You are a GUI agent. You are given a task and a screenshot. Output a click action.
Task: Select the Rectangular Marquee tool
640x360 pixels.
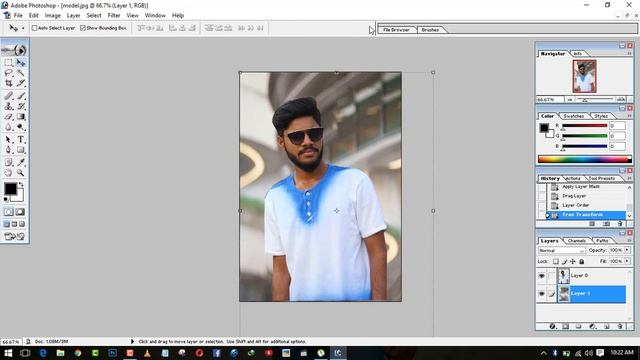[x=9, y=63]
